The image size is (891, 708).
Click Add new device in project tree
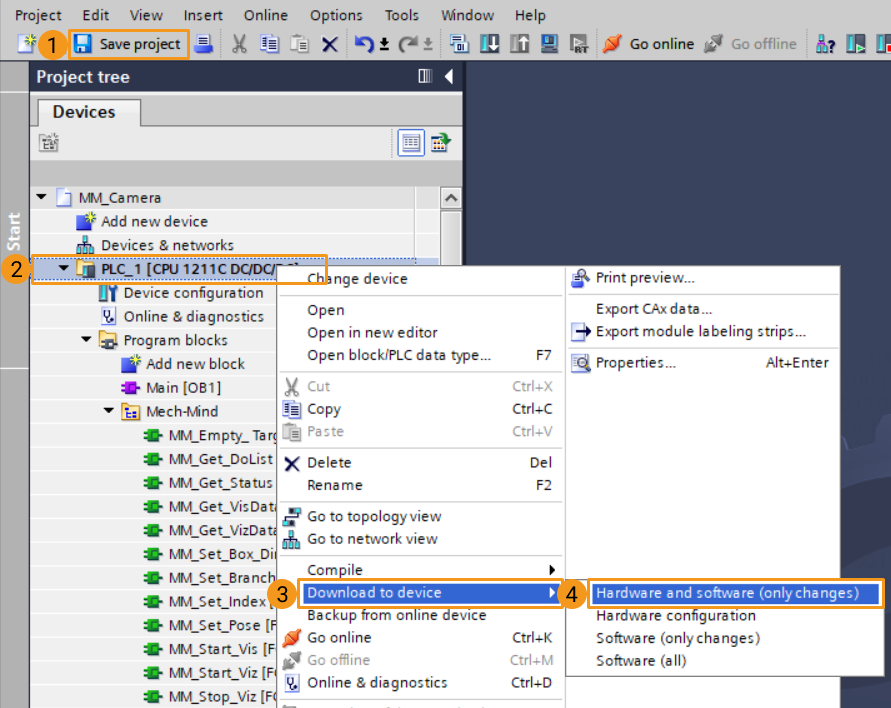tap(154, 221)
